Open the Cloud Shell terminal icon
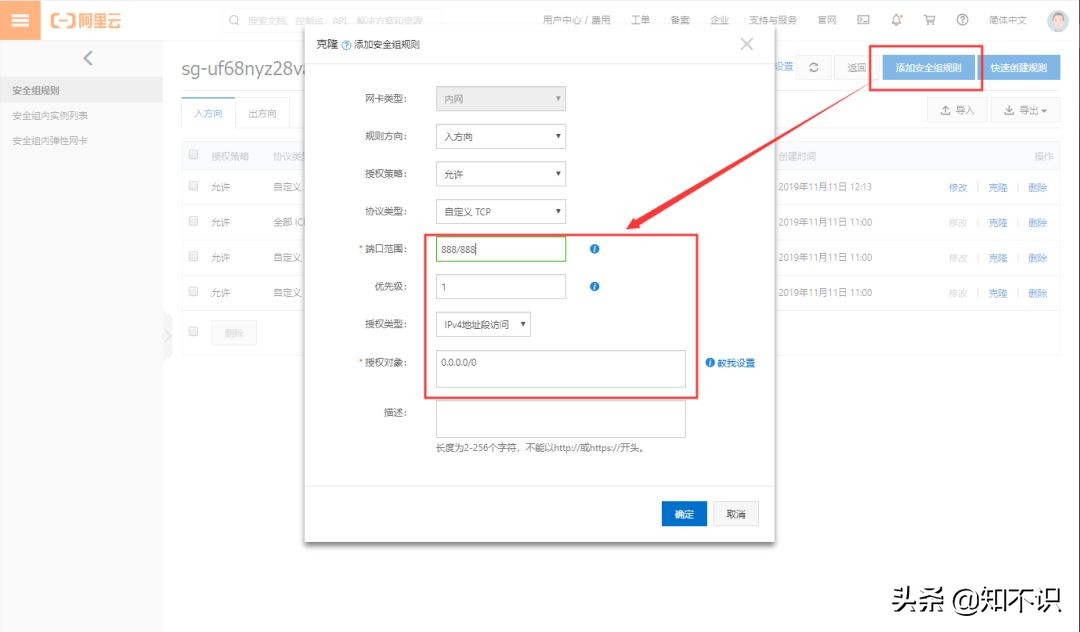Screen dimensions: 1080x632 [x=863, y=20]
